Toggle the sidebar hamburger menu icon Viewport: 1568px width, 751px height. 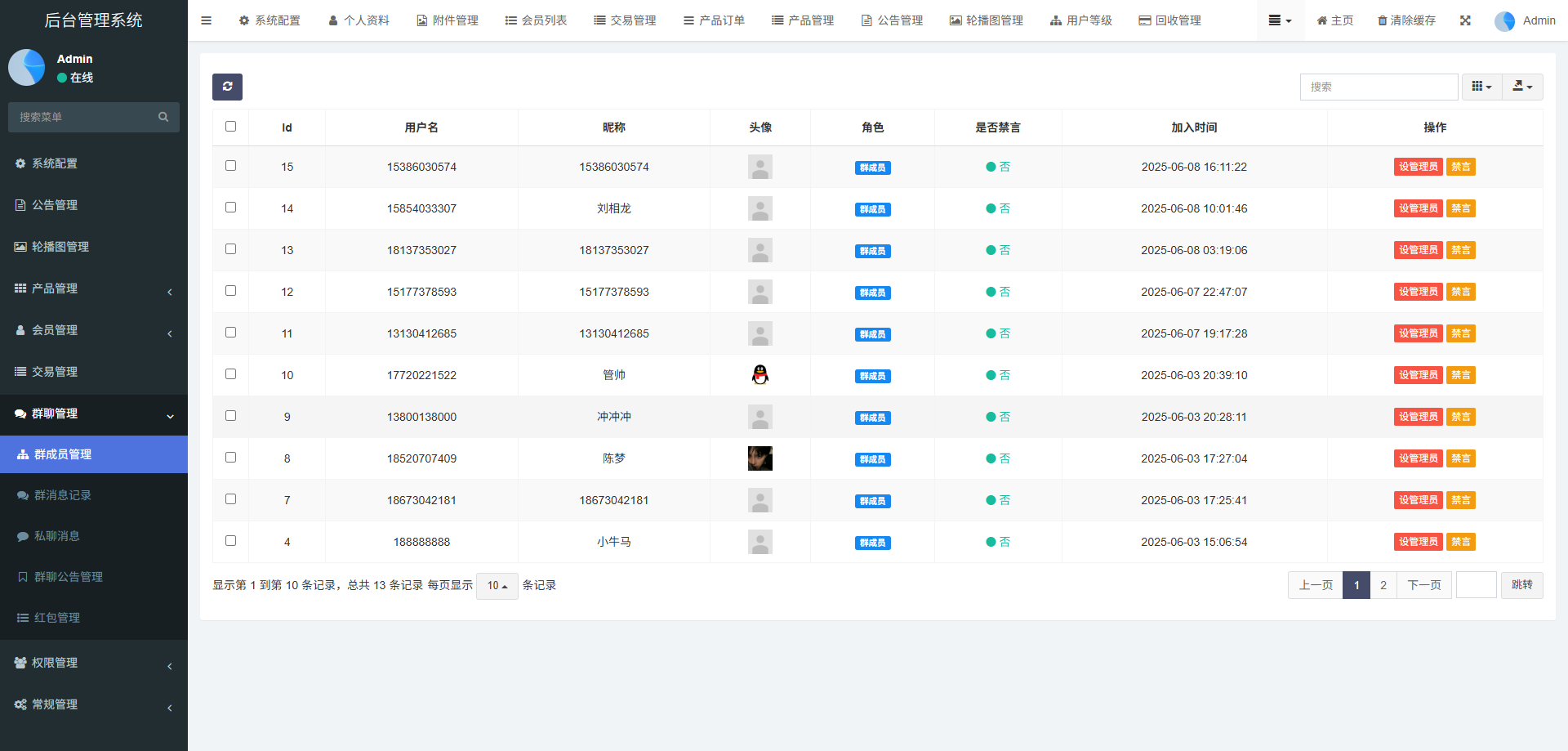[x=206, y=20]
